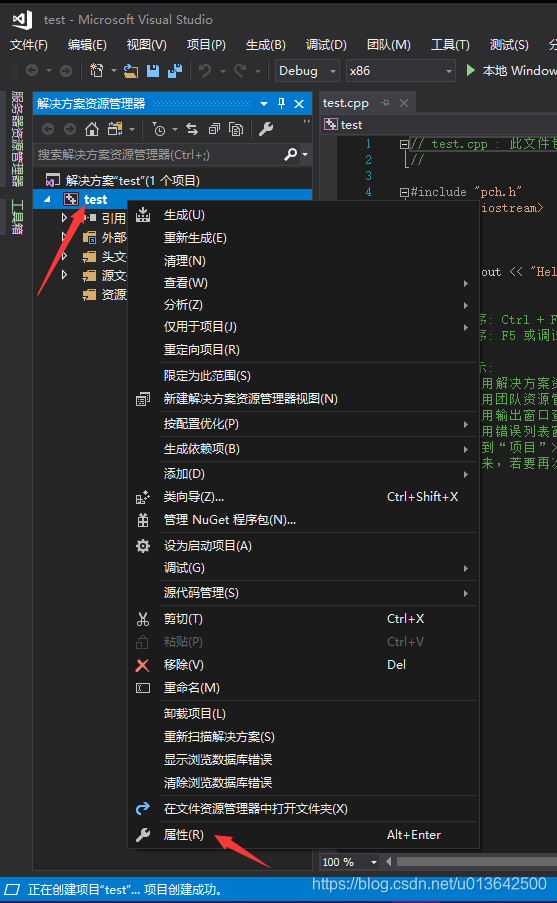This screenshot has width=557, height=903.
Task: Click the Save icon in the main toolbar
Action: (153, 71)
